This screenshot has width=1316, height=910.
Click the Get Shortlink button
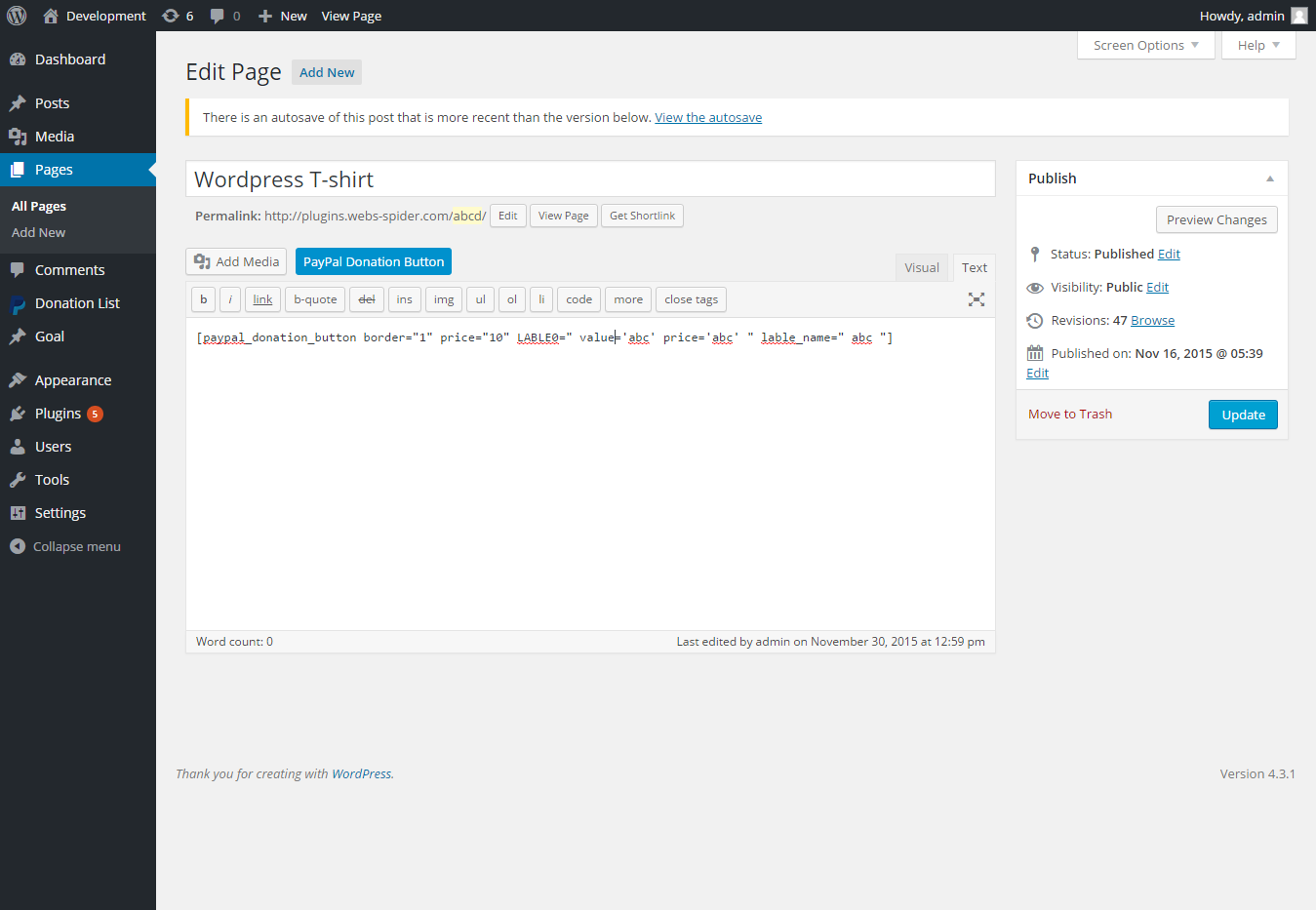tap(642, 216)
